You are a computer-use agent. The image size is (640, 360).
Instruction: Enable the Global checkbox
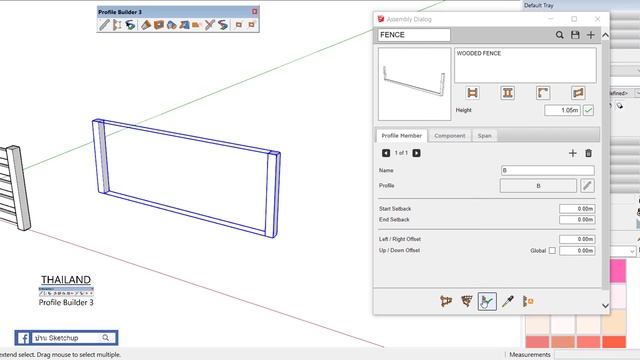point(552,251)
